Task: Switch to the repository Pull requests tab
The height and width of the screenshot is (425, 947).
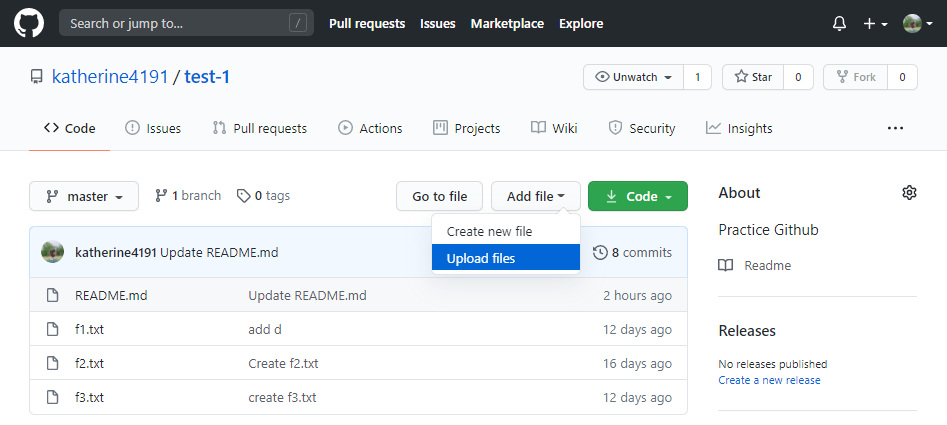Action: pos(260,128)
